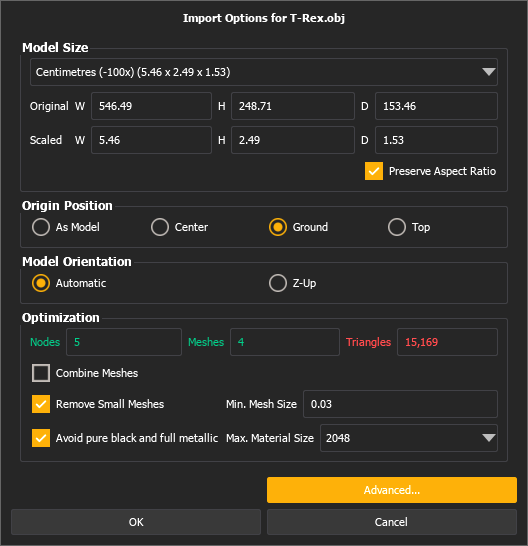Disable Avoid pure black and full metallic

[41, 438]
